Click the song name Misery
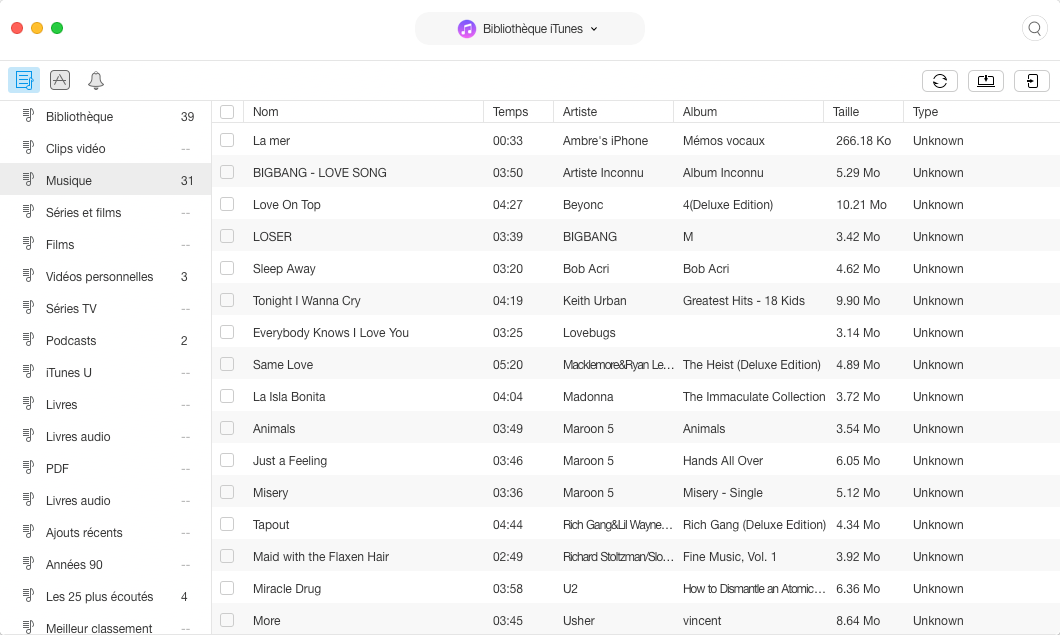Image resolution: width=1060 pixels, height=635 pixels. point(270,492)
